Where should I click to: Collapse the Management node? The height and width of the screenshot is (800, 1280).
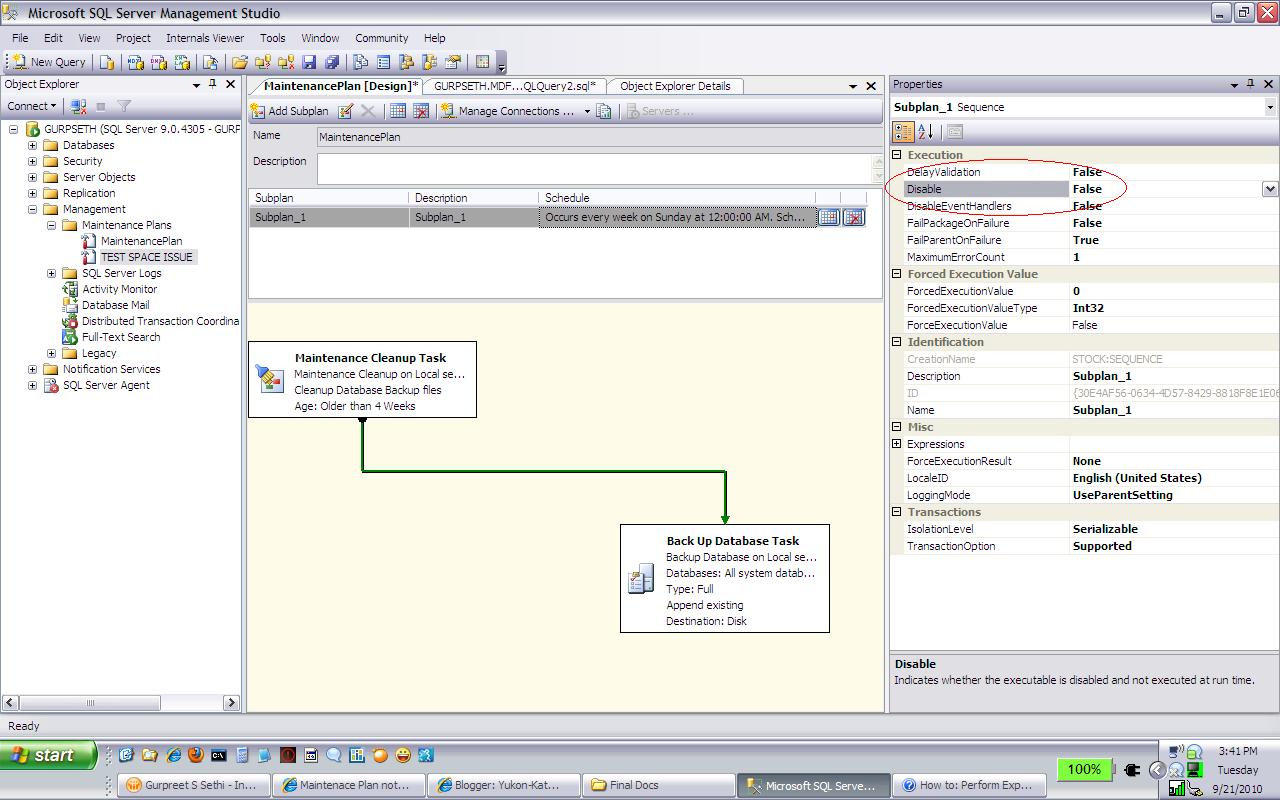(32, 209)
